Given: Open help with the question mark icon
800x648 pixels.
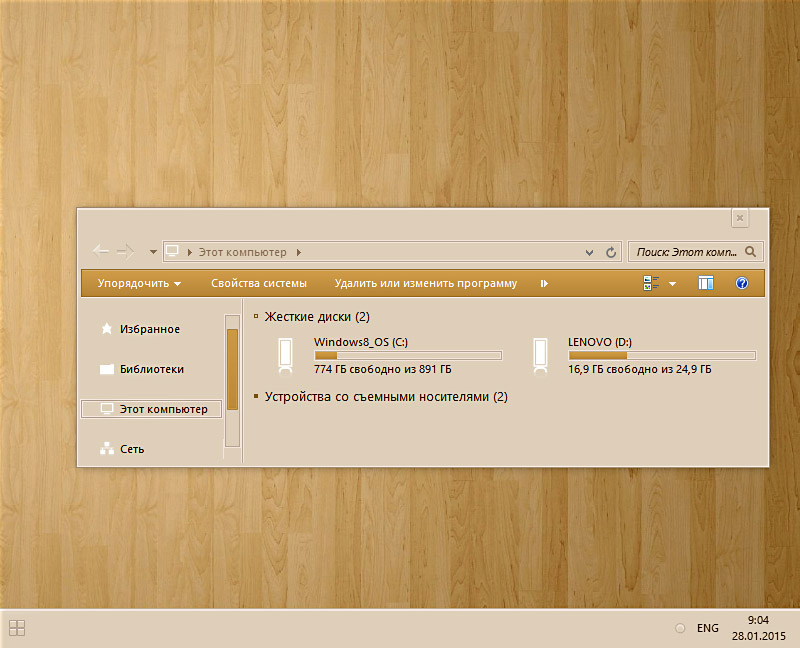Looking at the screenshot, I should [x=742, y=283].
